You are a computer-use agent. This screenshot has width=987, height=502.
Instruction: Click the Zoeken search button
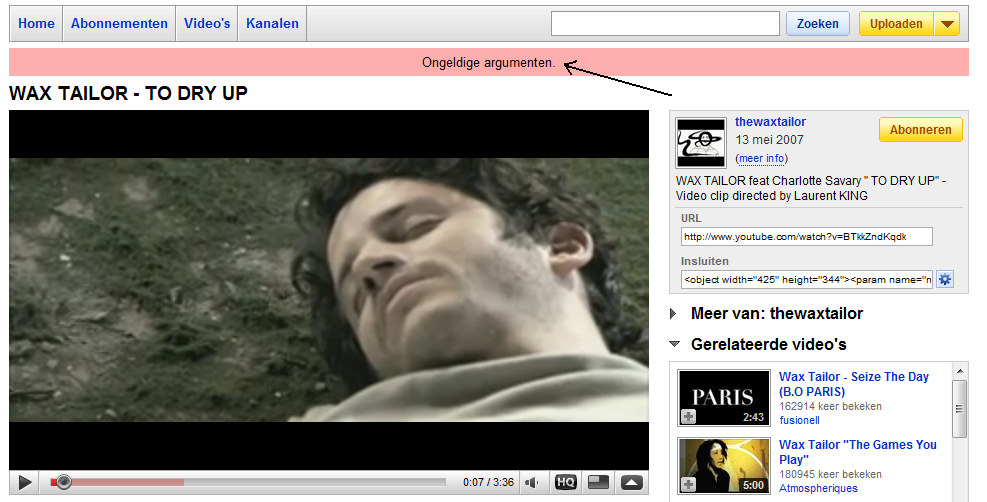[817, 24]
